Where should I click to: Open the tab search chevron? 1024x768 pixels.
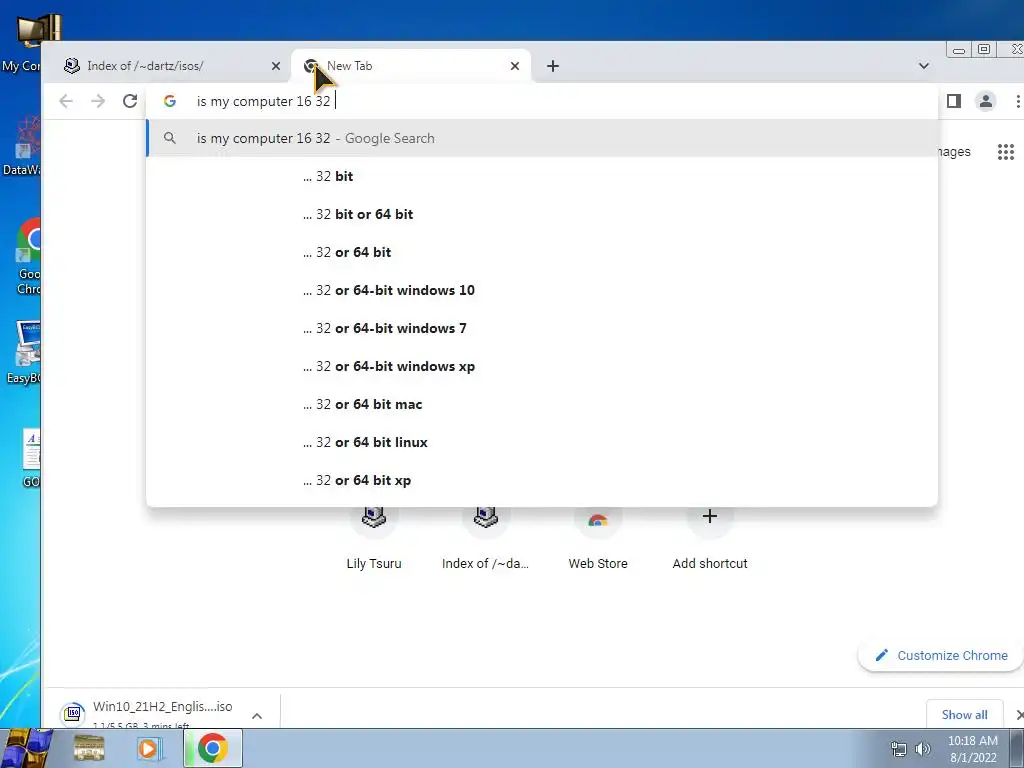coord(923,66)
